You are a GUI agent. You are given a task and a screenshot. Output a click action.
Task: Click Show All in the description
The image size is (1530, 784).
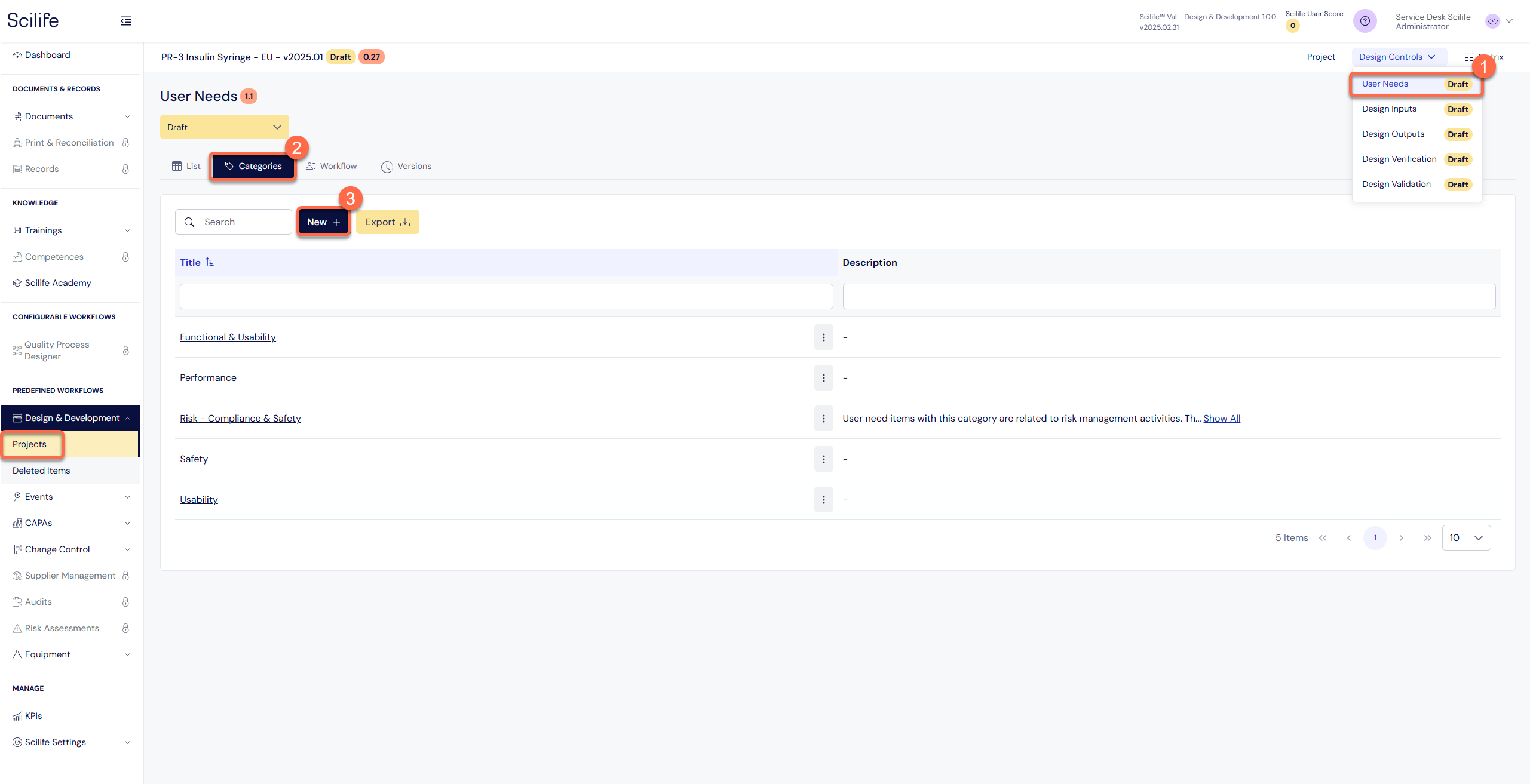coord(1221,419)
